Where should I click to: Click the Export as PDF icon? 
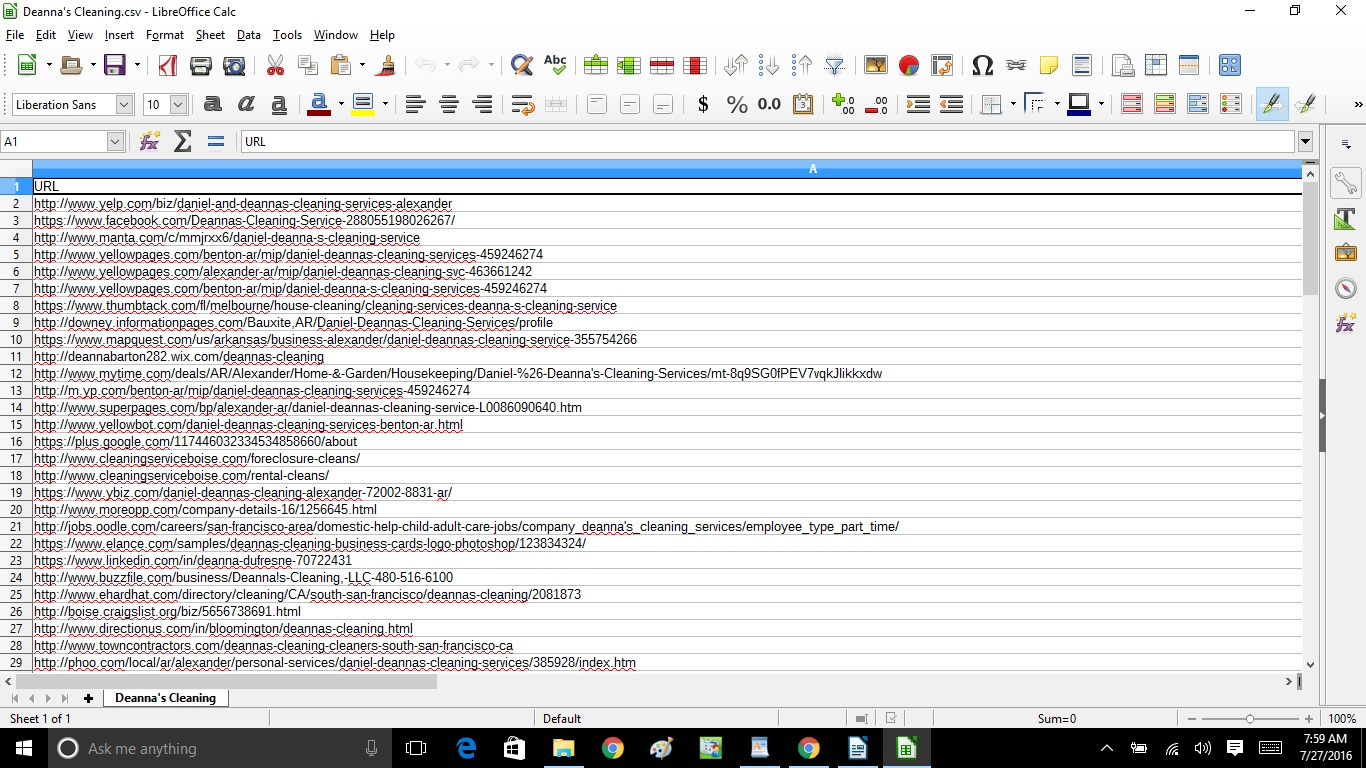(167, 66)
